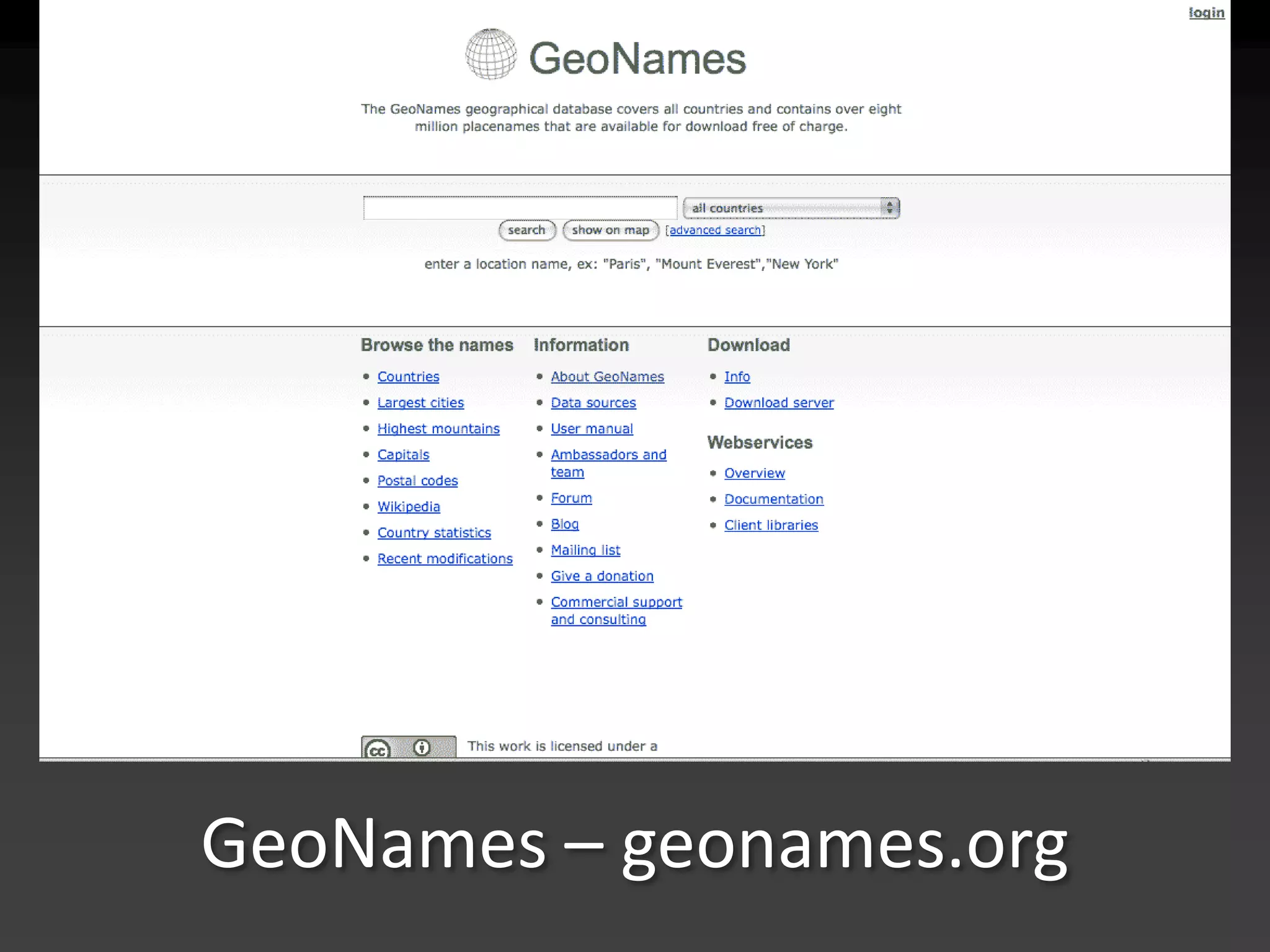Open the login link
Screen dimensions: 1270x952
coord(1206,12)
